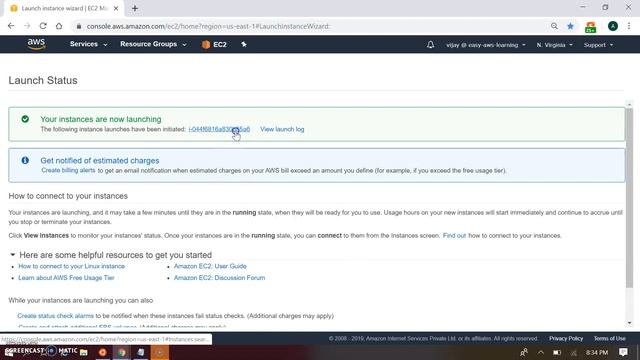640x360 pixels.
Task: Open Amazon EC2: User Guide link
Action: pos(210,266)
